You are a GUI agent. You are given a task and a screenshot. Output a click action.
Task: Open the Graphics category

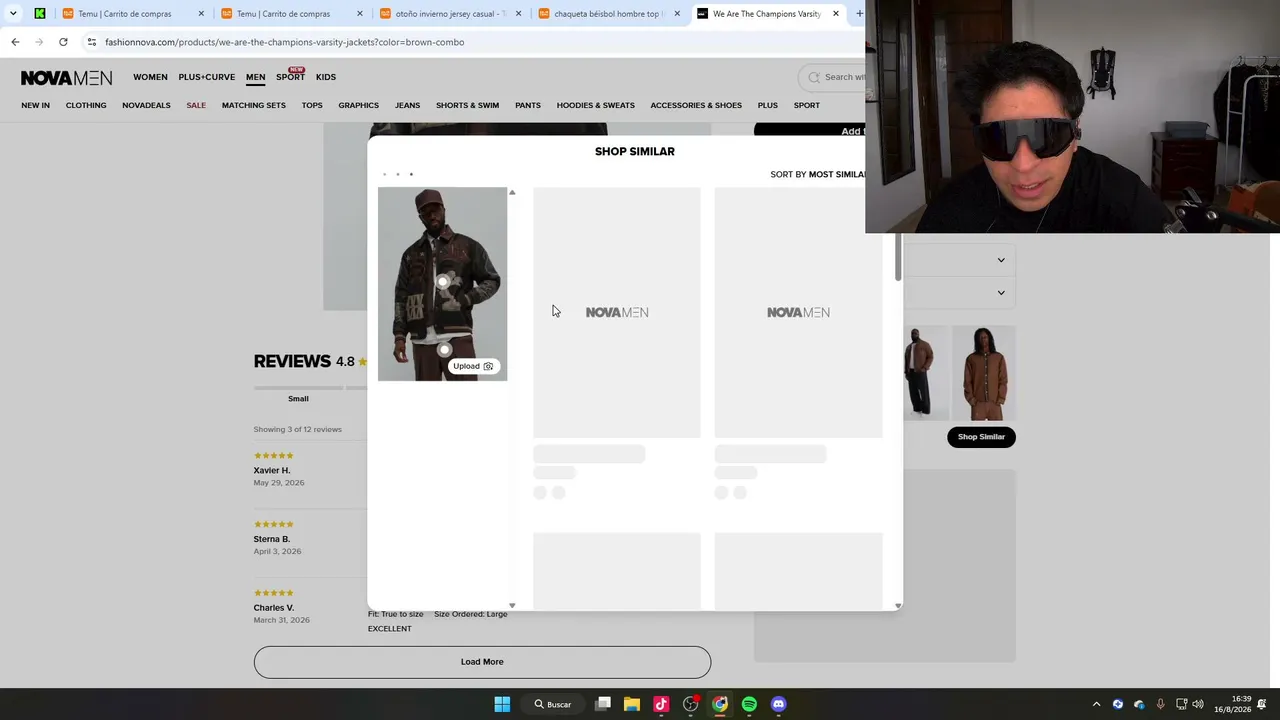coord(358,105)
